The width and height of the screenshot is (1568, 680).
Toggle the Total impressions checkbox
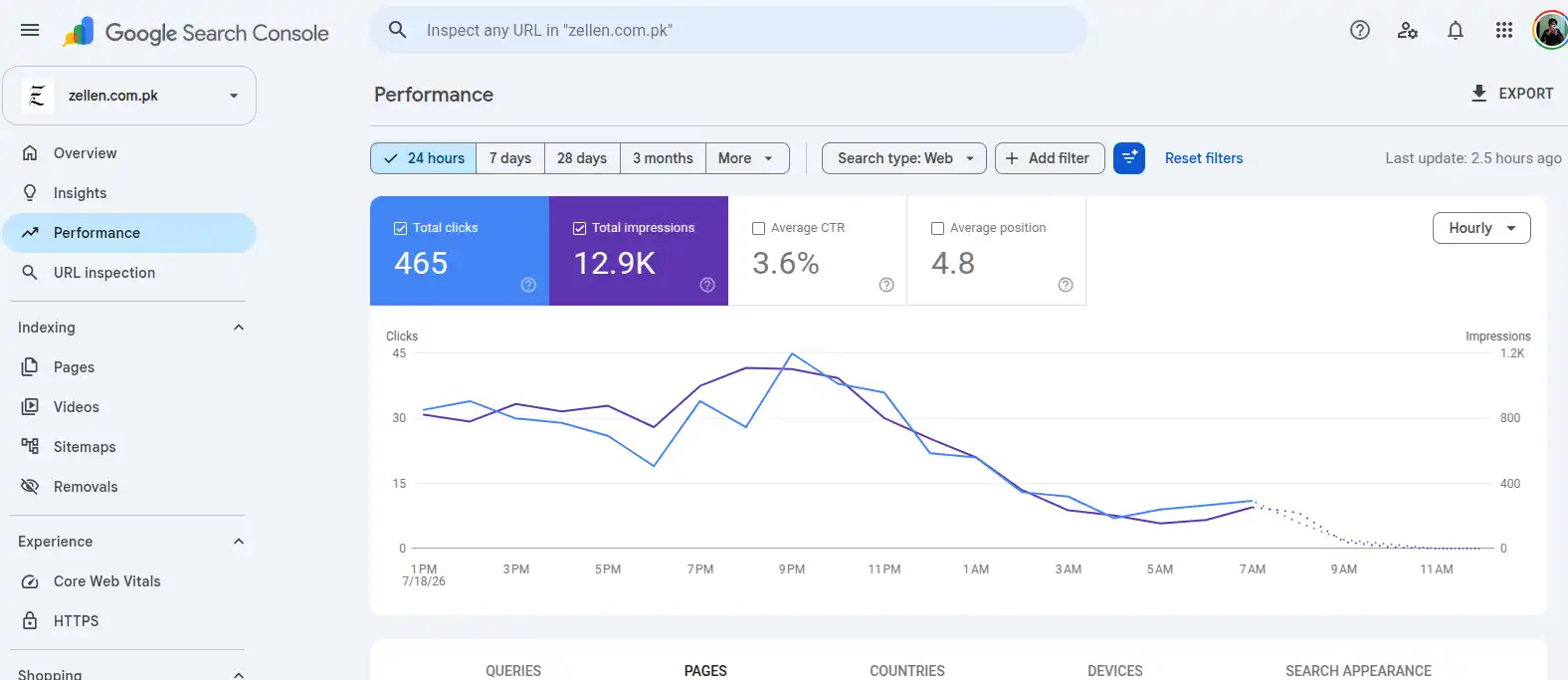coord(579,228)
